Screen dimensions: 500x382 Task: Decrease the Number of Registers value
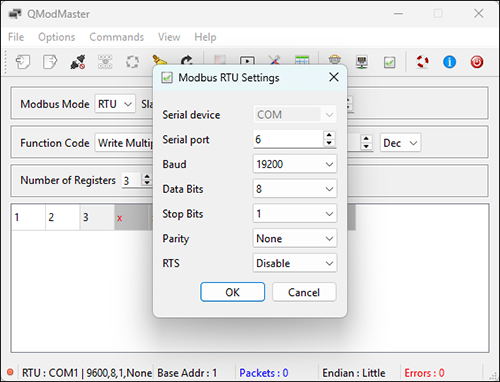coord(147,183)
